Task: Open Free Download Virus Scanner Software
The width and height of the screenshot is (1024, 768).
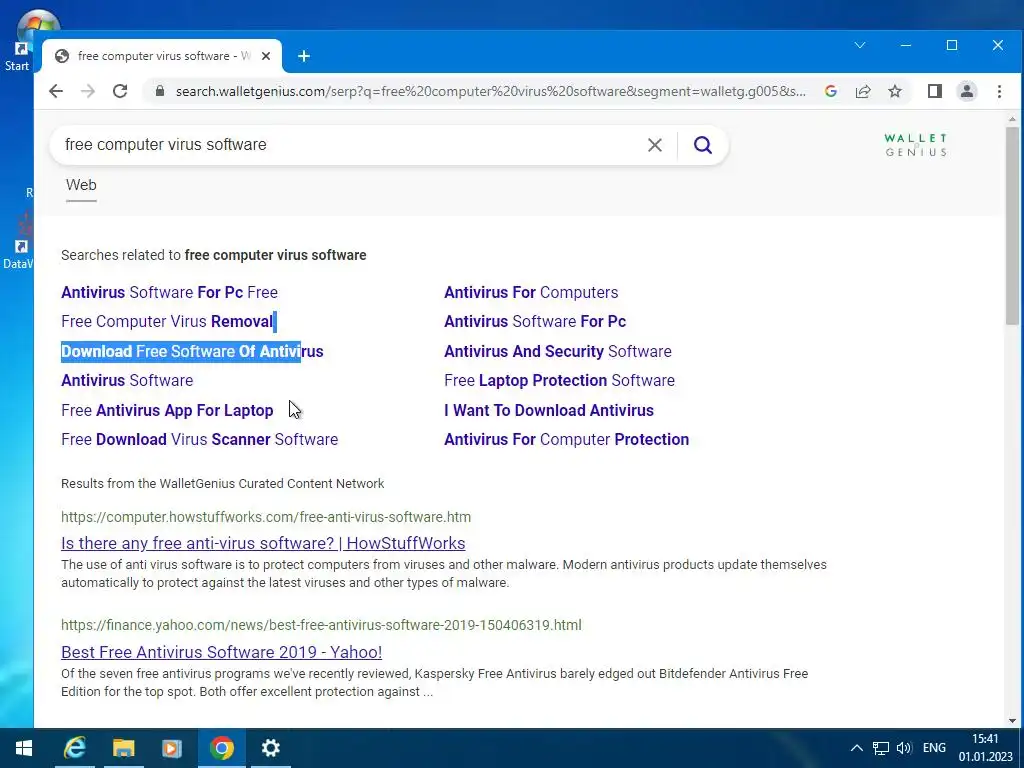Action: 199,440
